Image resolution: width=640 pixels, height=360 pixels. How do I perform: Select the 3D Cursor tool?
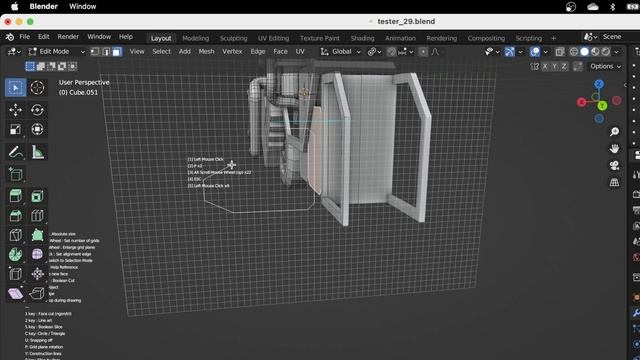(x=37, y=88)
